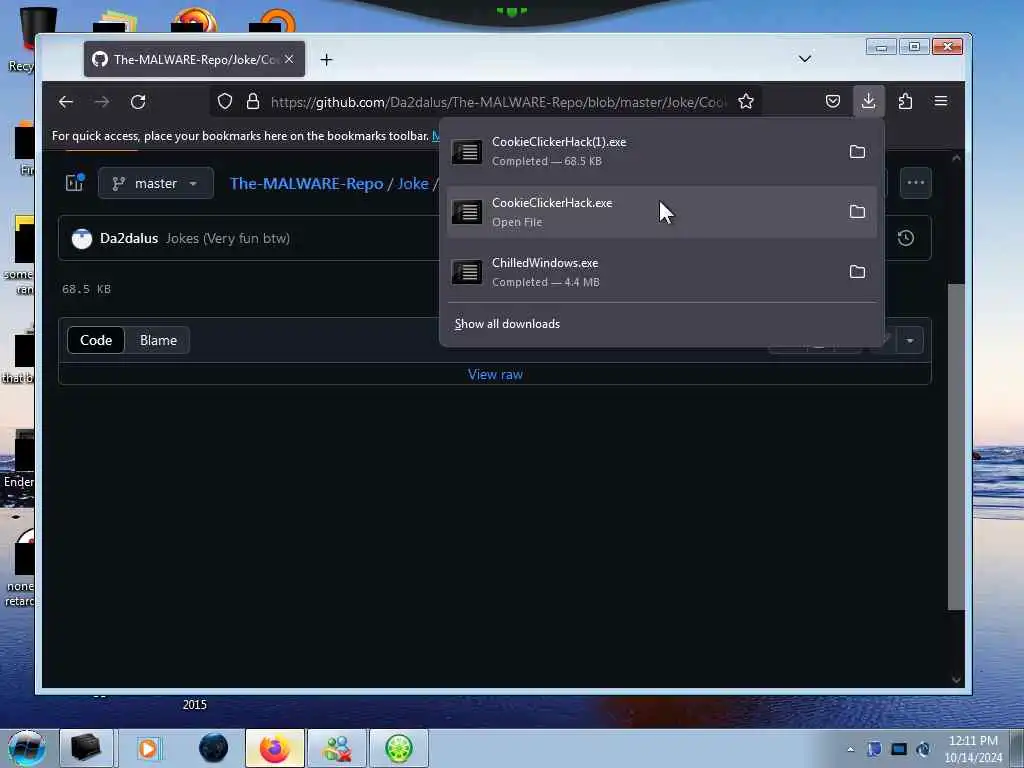Toggle the Downloads toolbar button
Image resolution: width=1024 pixels, height=768 pixels.
click(x=869, y=101)
